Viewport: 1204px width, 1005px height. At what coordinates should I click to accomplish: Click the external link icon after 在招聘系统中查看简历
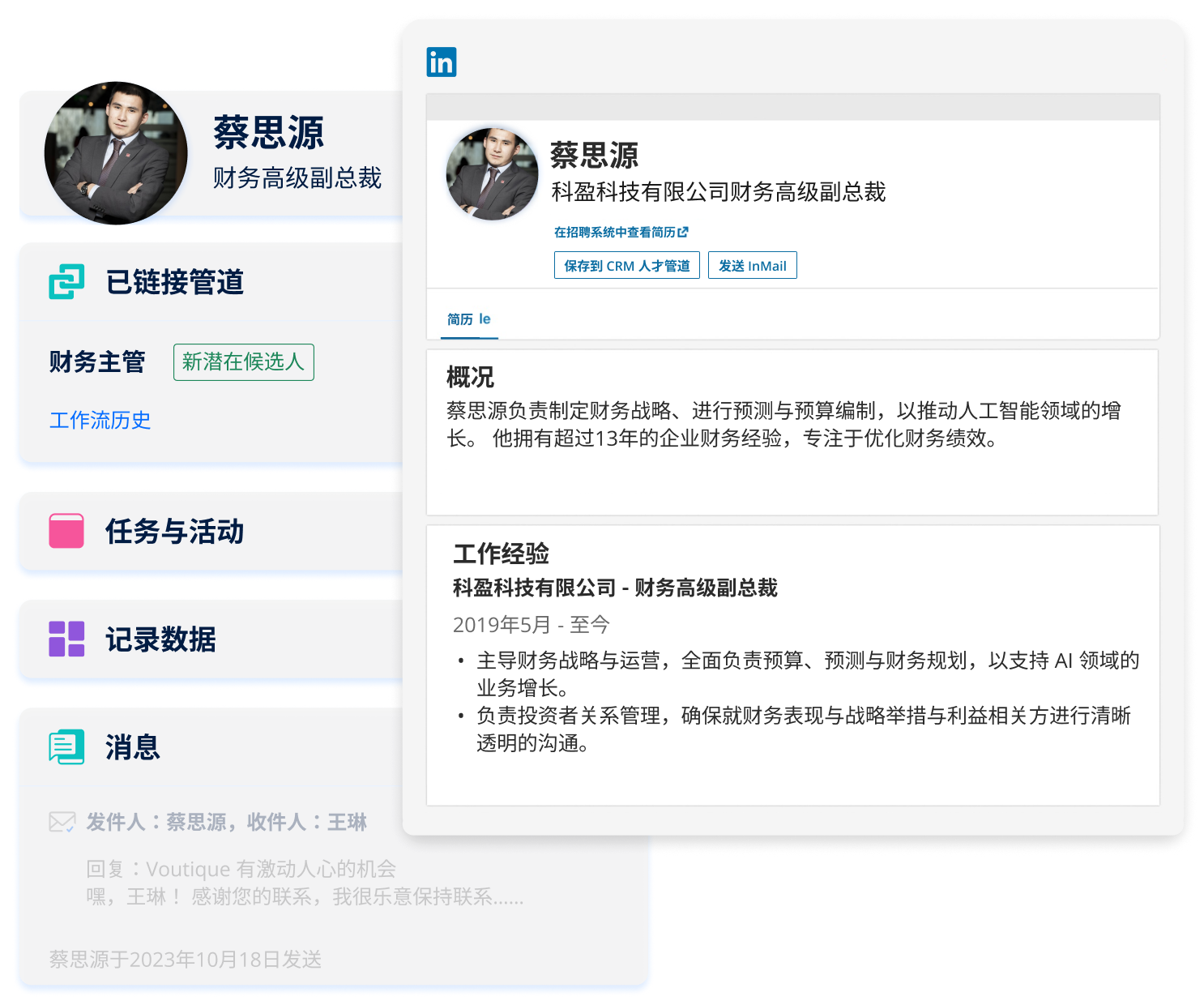pyautogui.click(x=683, y=232)
